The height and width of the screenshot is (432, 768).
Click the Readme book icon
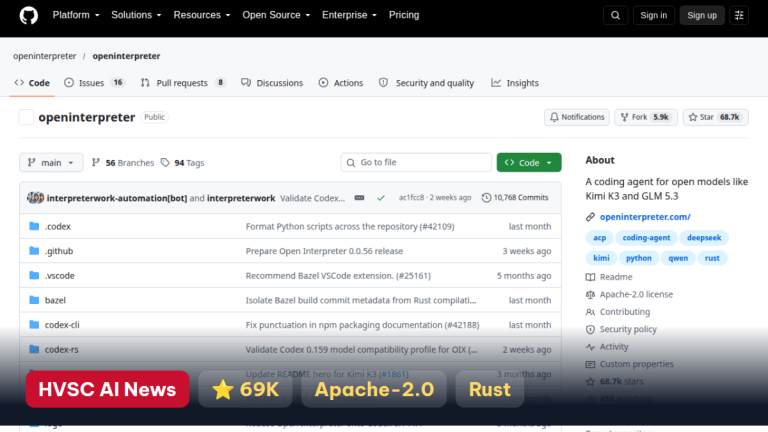click(590, 277)
